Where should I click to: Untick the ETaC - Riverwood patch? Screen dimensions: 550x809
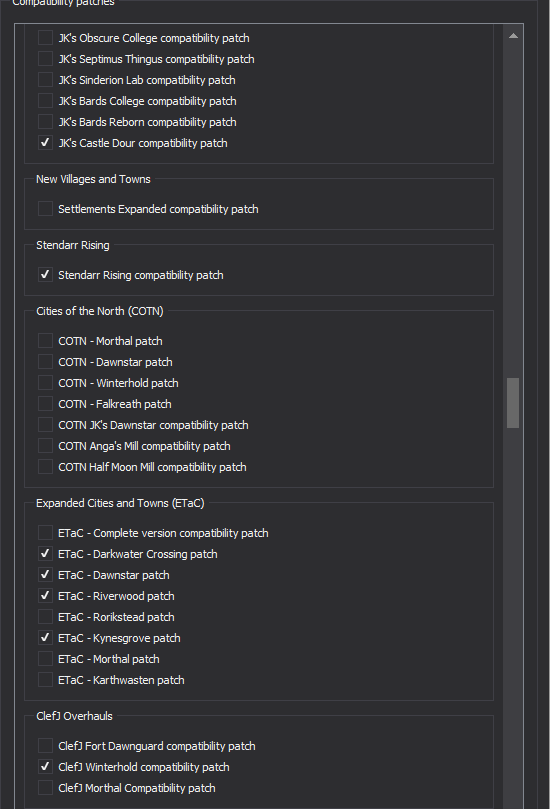click(45, 596)
